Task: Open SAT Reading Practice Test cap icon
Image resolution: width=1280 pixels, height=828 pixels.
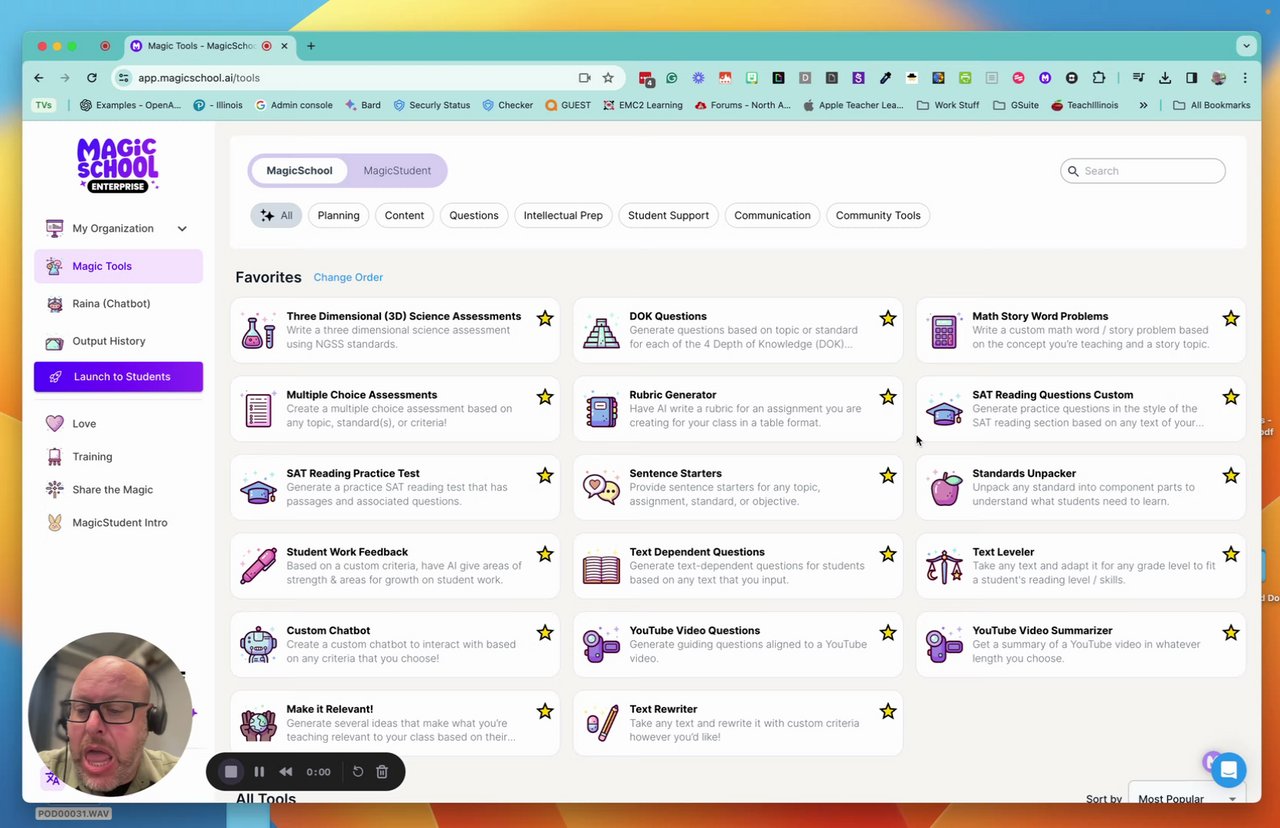Action: [258, 488]
